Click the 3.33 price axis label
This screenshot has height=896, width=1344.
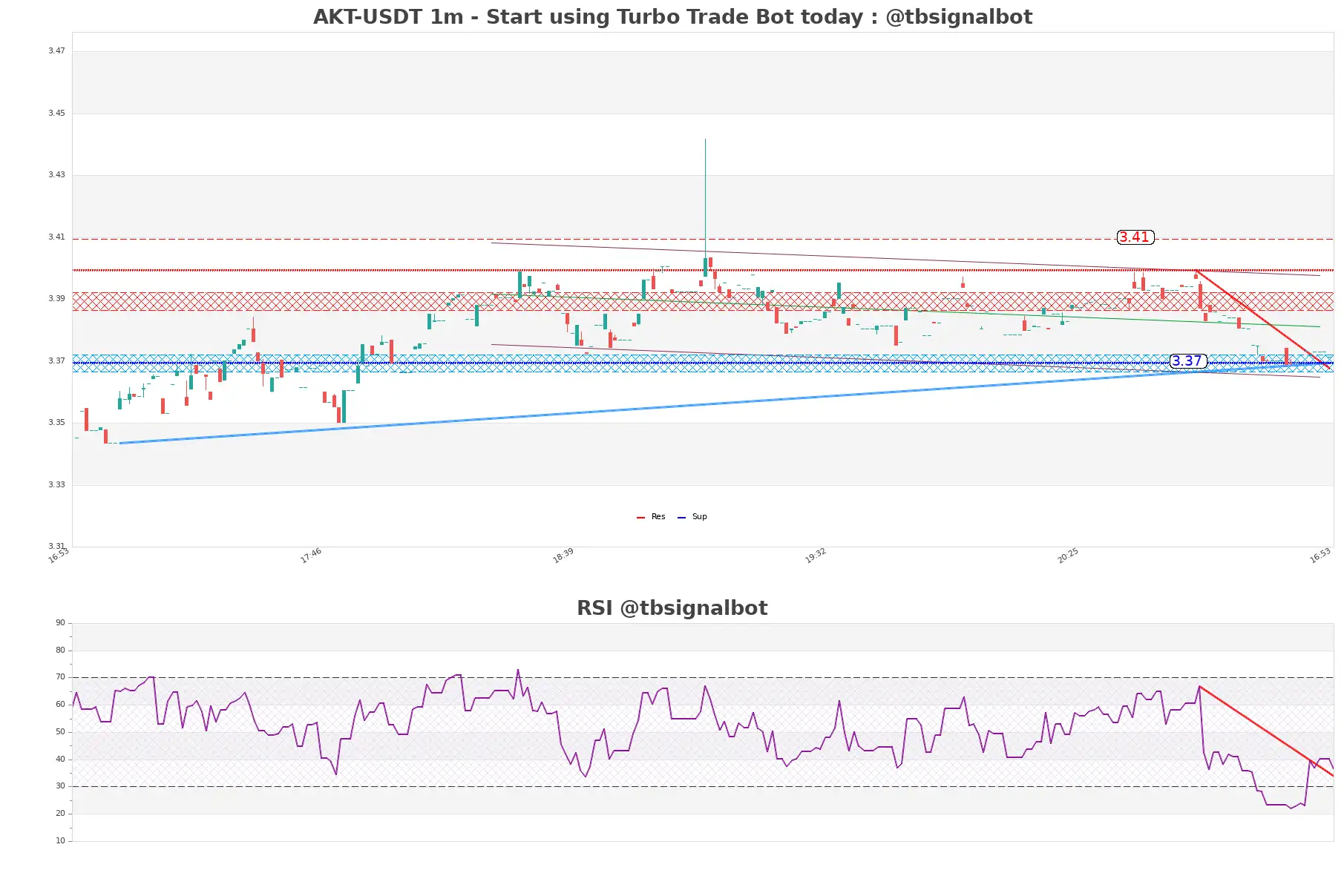pos(56,485)
